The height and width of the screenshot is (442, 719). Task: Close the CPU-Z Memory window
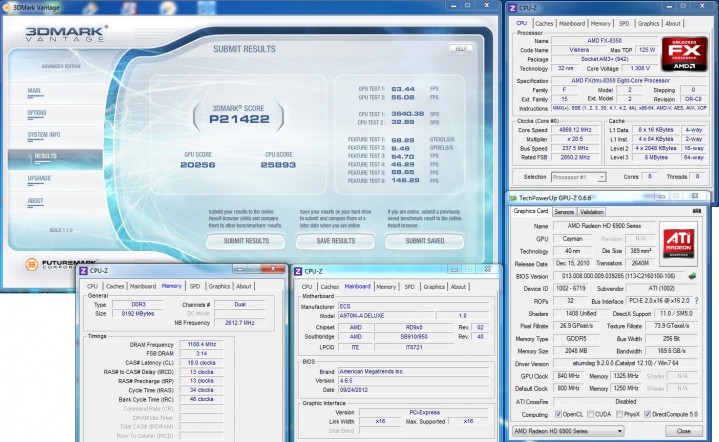pos(273,269)
